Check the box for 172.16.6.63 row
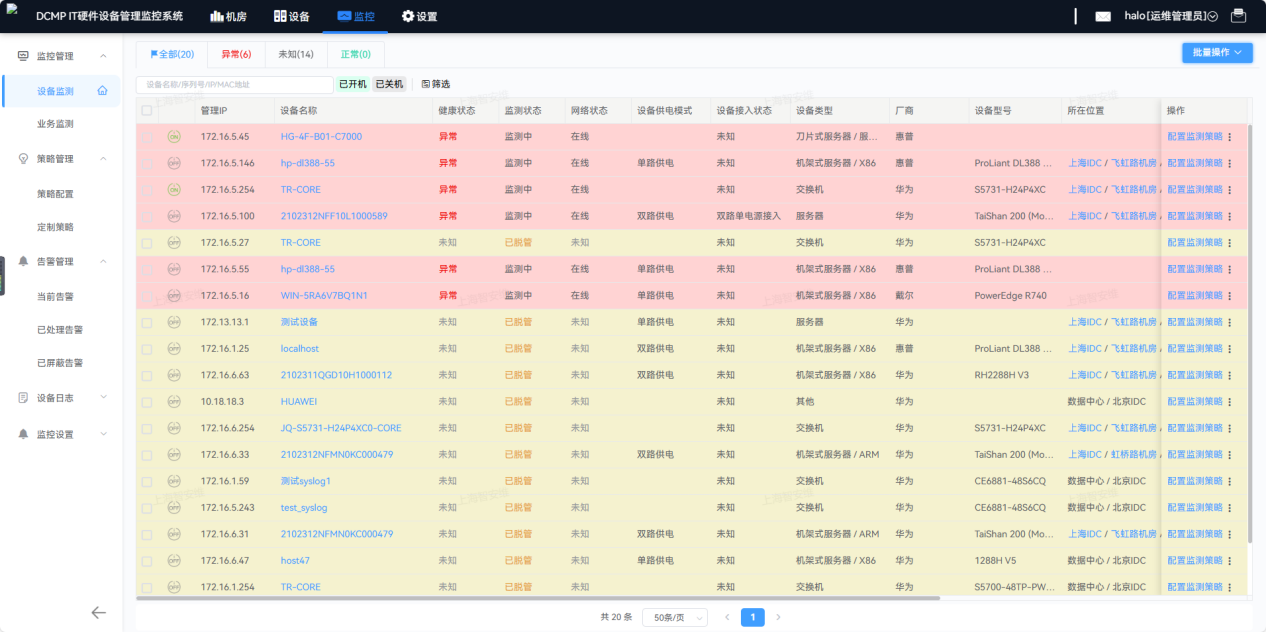The image size is (1266, 632). [x=147, y=375]
